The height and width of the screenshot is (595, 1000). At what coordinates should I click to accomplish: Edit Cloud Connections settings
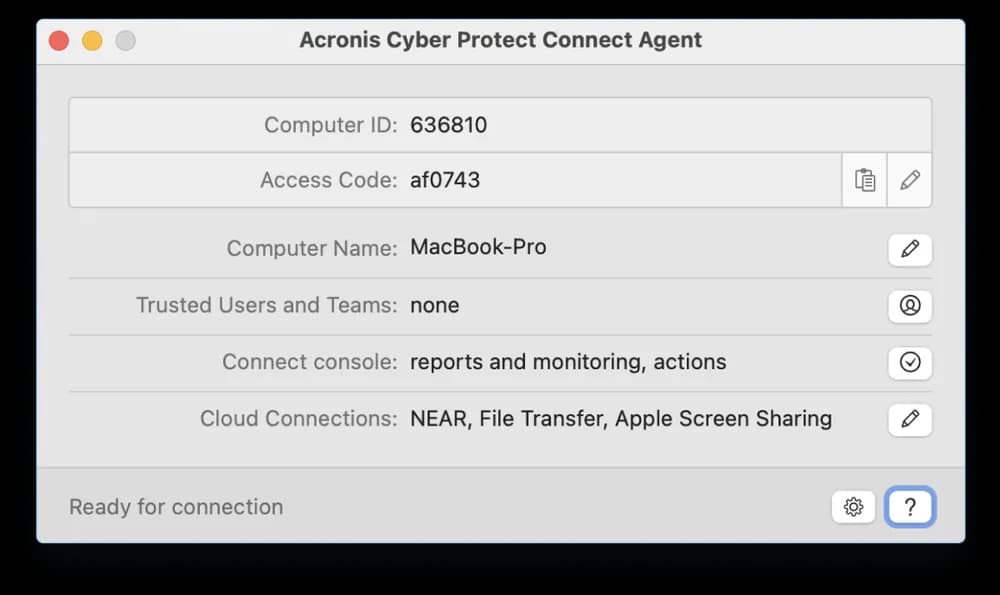click(909, 419)
